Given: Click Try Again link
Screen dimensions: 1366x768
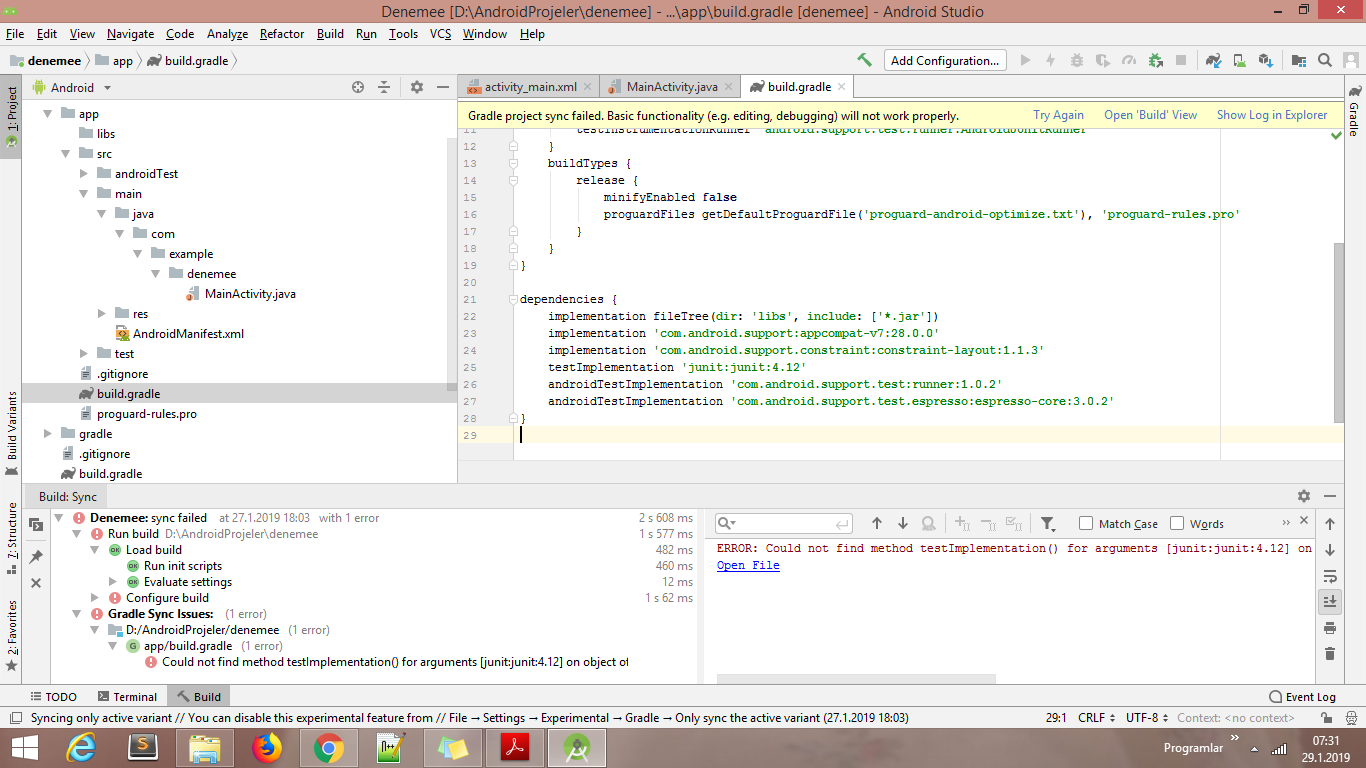Looking at the screenshot, I should pyautogui.click(x=1058, y=115).
